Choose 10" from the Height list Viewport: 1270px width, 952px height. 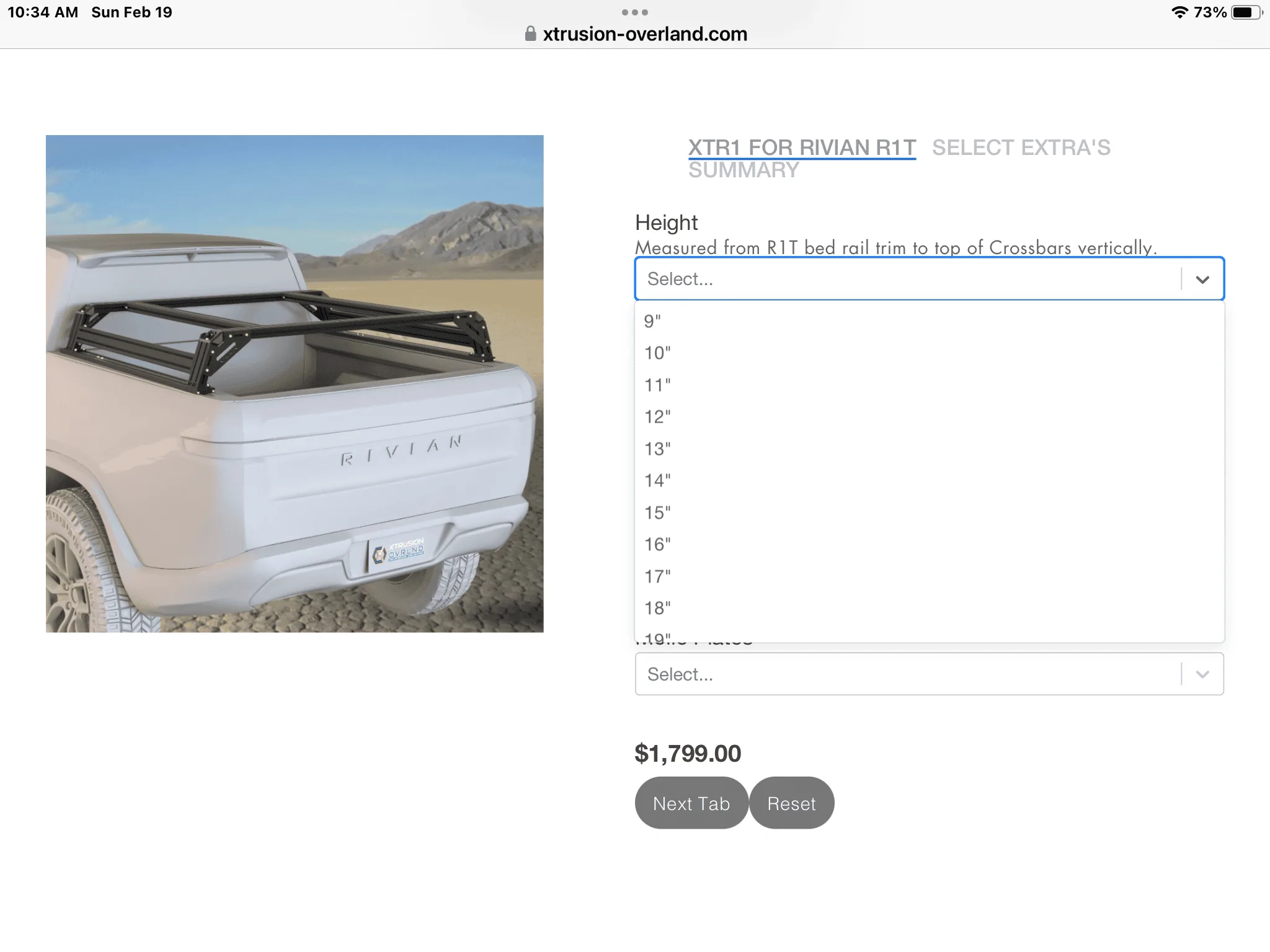click(x=930, y=353)
